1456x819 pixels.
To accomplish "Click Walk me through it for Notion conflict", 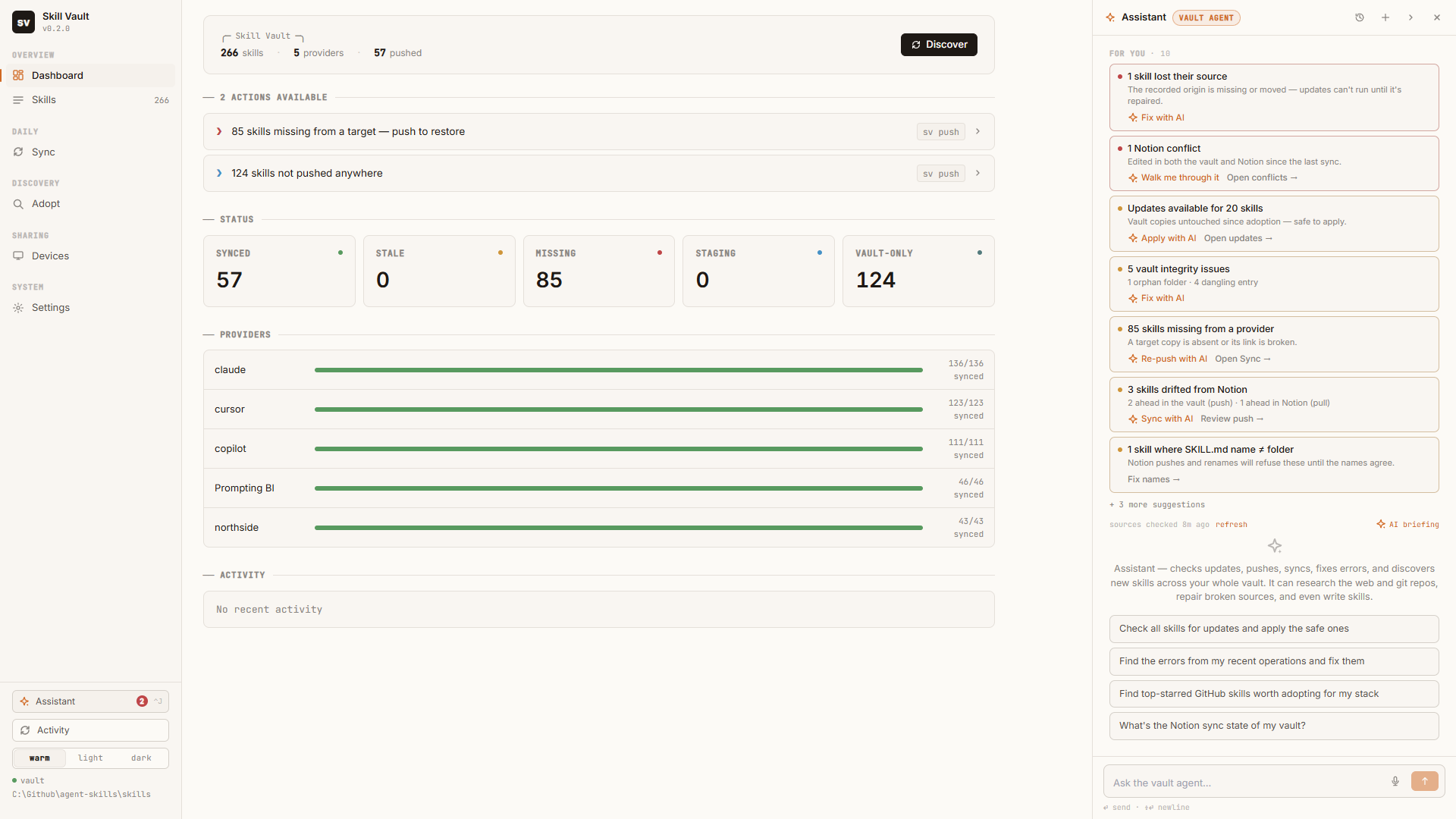I will point(1173,178).
